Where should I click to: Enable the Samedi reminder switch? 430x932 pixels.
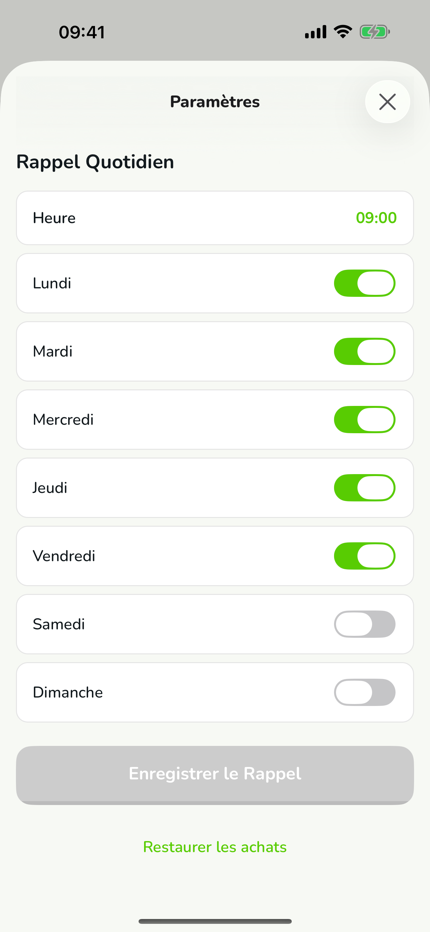(365, 624)
